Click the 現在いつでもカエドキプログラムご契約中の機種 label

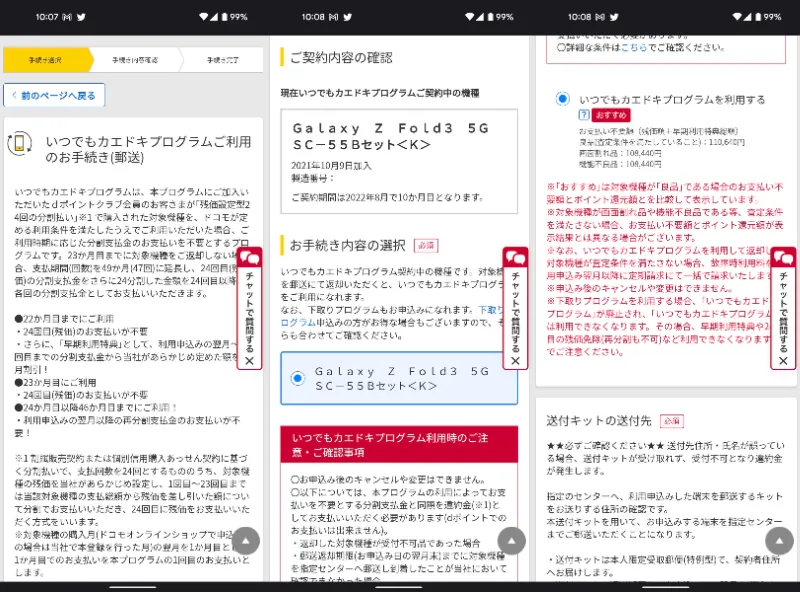380,93
